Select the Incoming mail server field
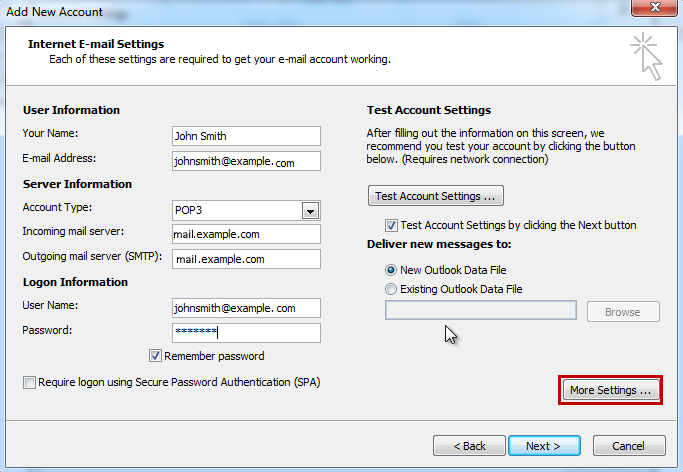Image resolution: width=683 pixels, height=472 pixels. click(246, 234)
